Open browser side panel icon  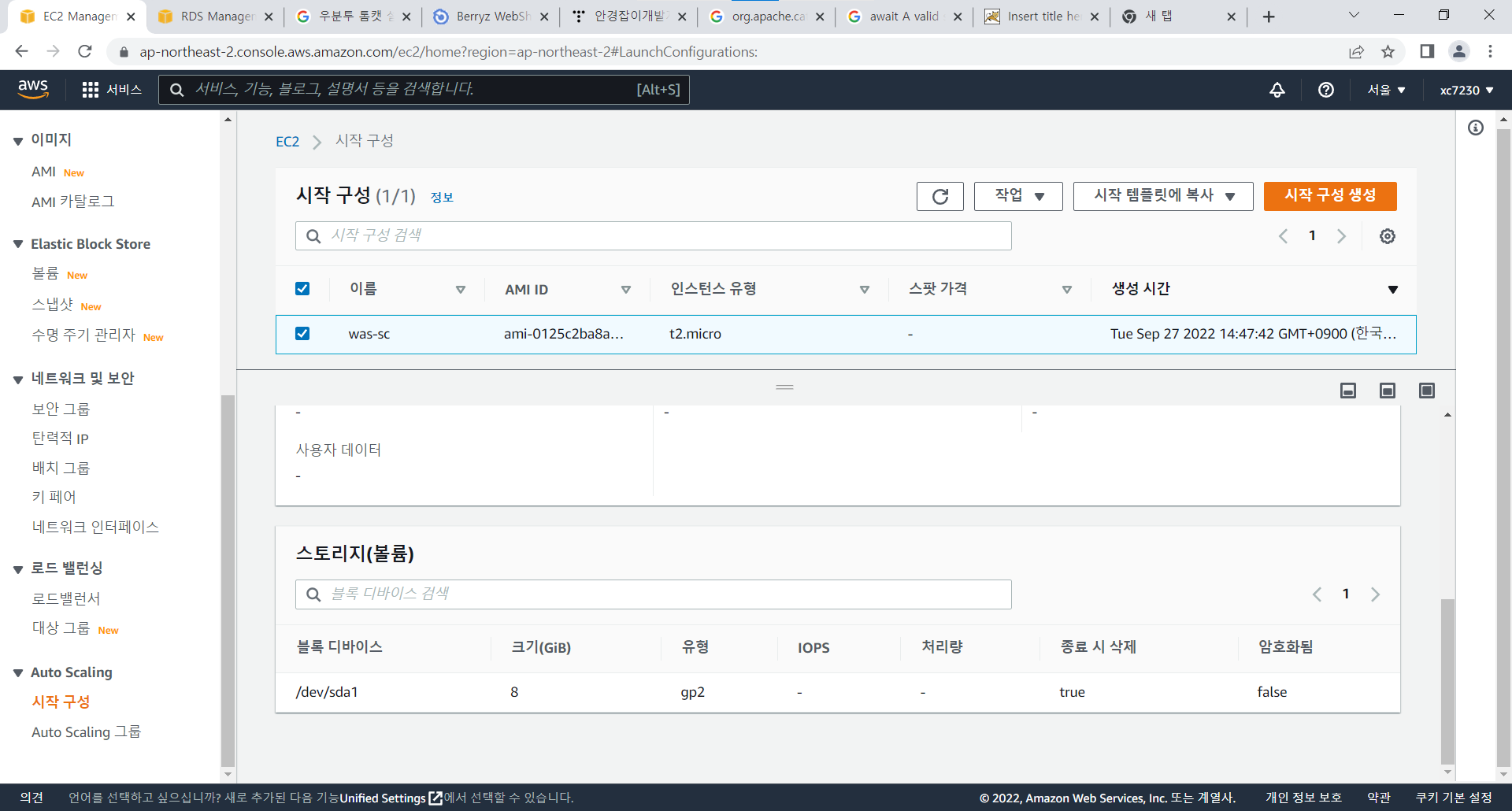tap(1427, 51)
